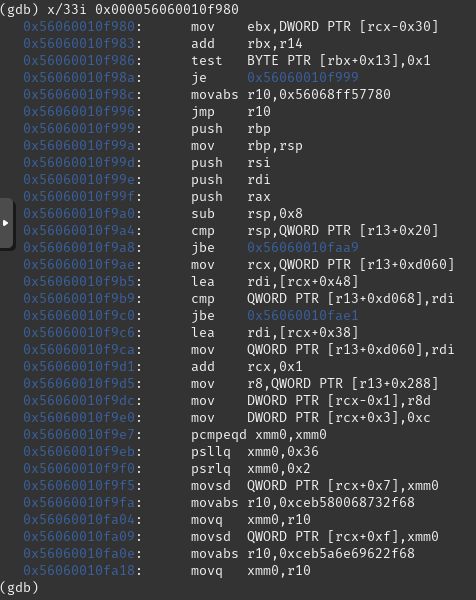Click address 0x56060010f983 in the listing
This screenshot has width=476, height=600.
coord(79,44)
